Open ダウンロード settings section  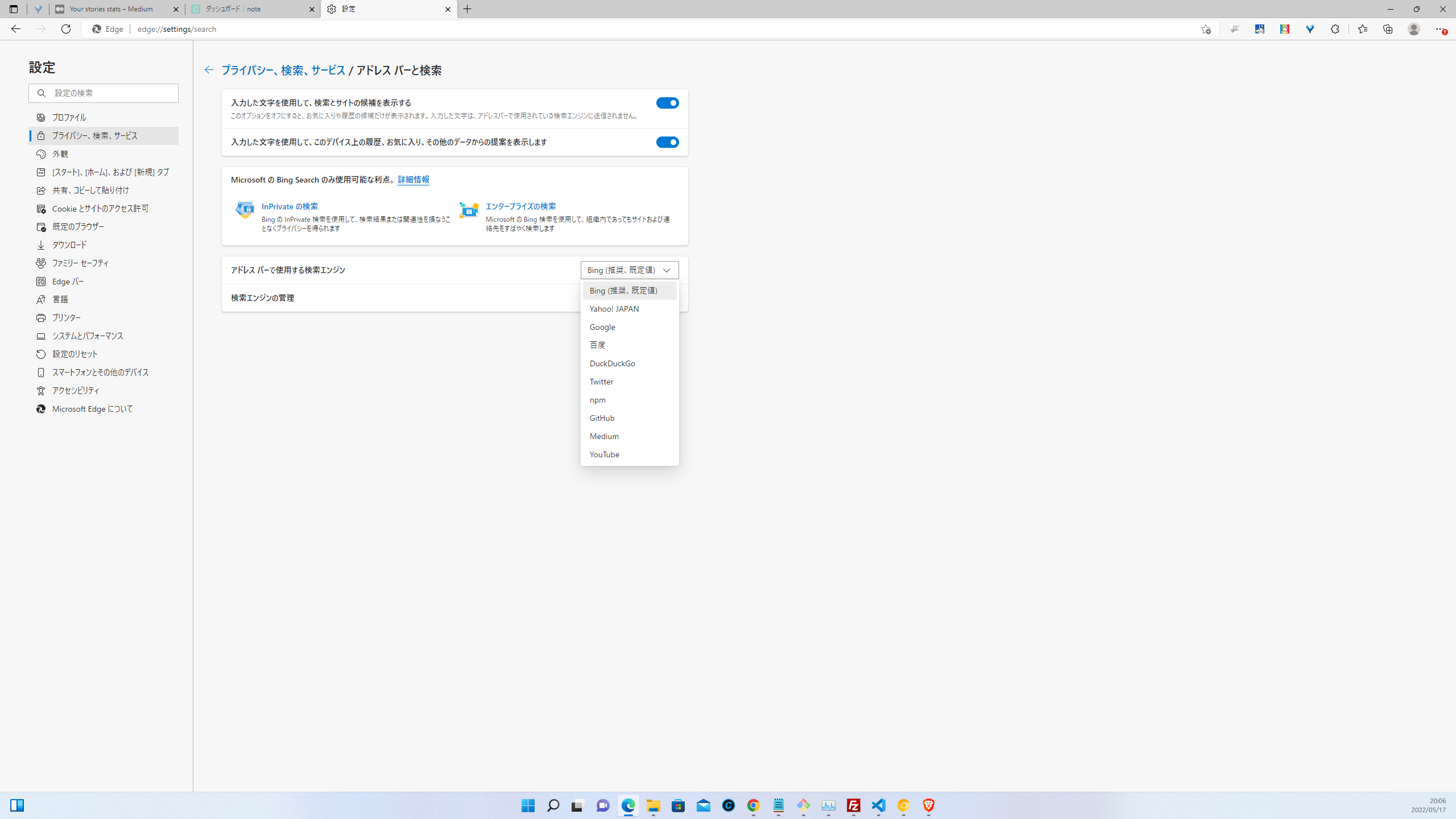(104, 245)
